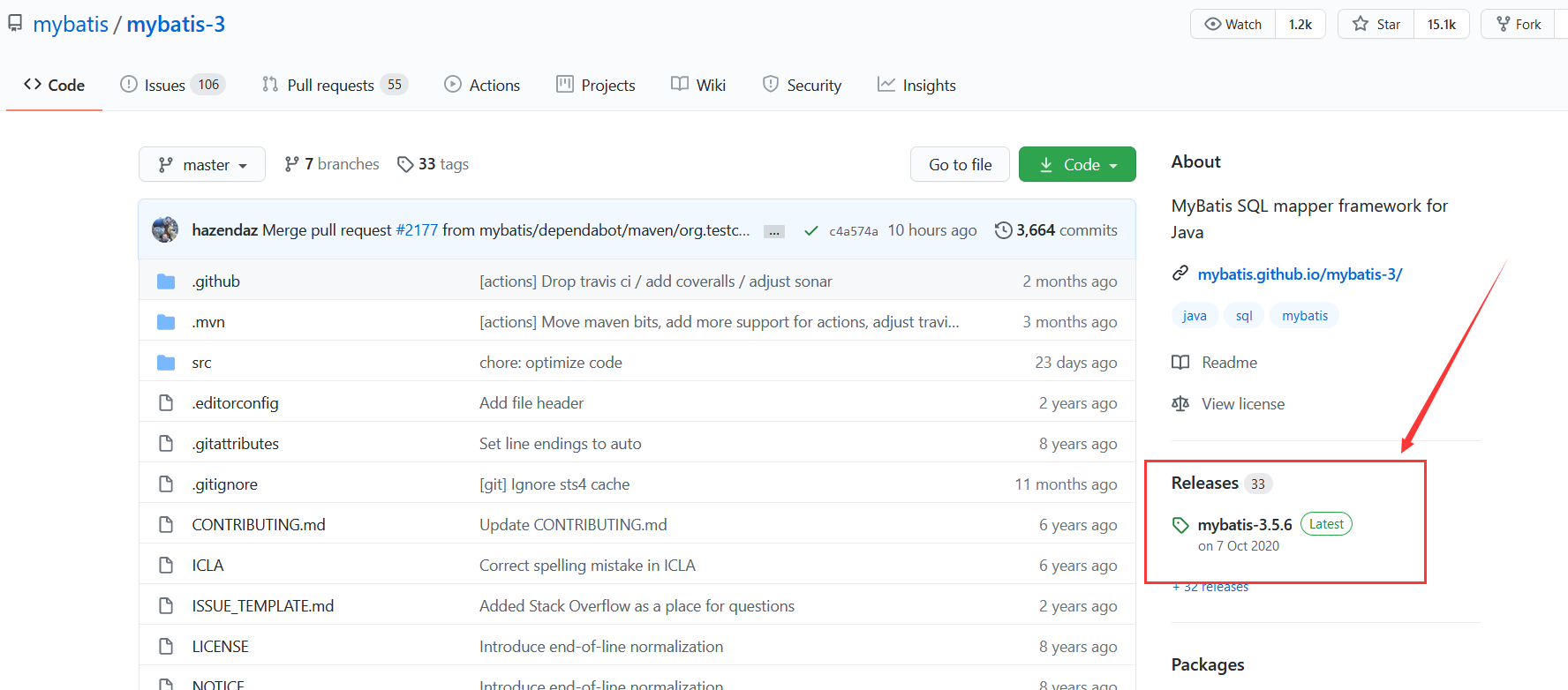Open commit '[git] Ignore sts4 cache'
Viewport: 1568px width, 690px height.
click(554, 484)
